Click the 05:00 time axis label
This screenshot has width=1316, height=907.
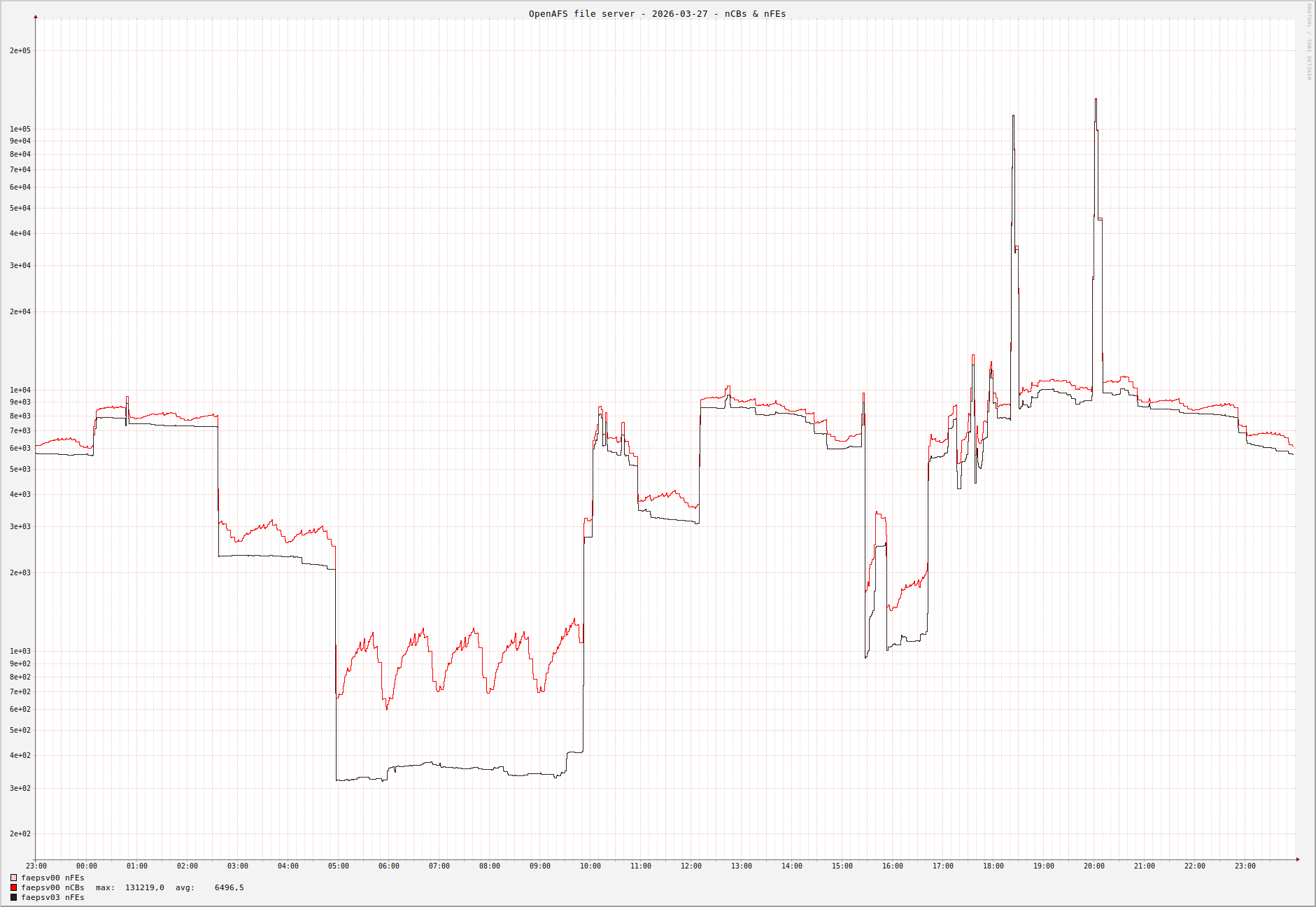tap(338, 866)
